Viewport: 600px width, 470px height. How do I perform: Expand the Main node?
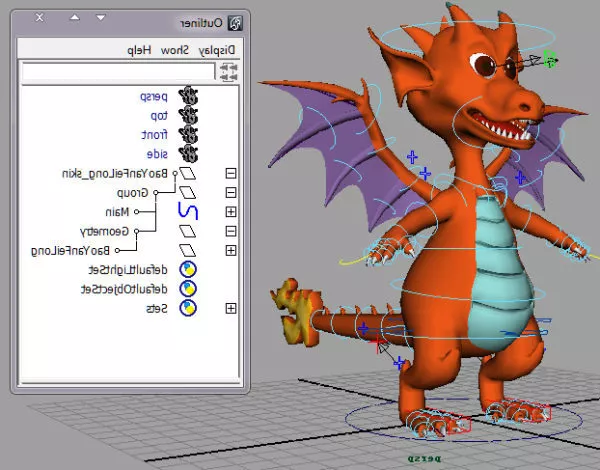click(x=231, y=212)
